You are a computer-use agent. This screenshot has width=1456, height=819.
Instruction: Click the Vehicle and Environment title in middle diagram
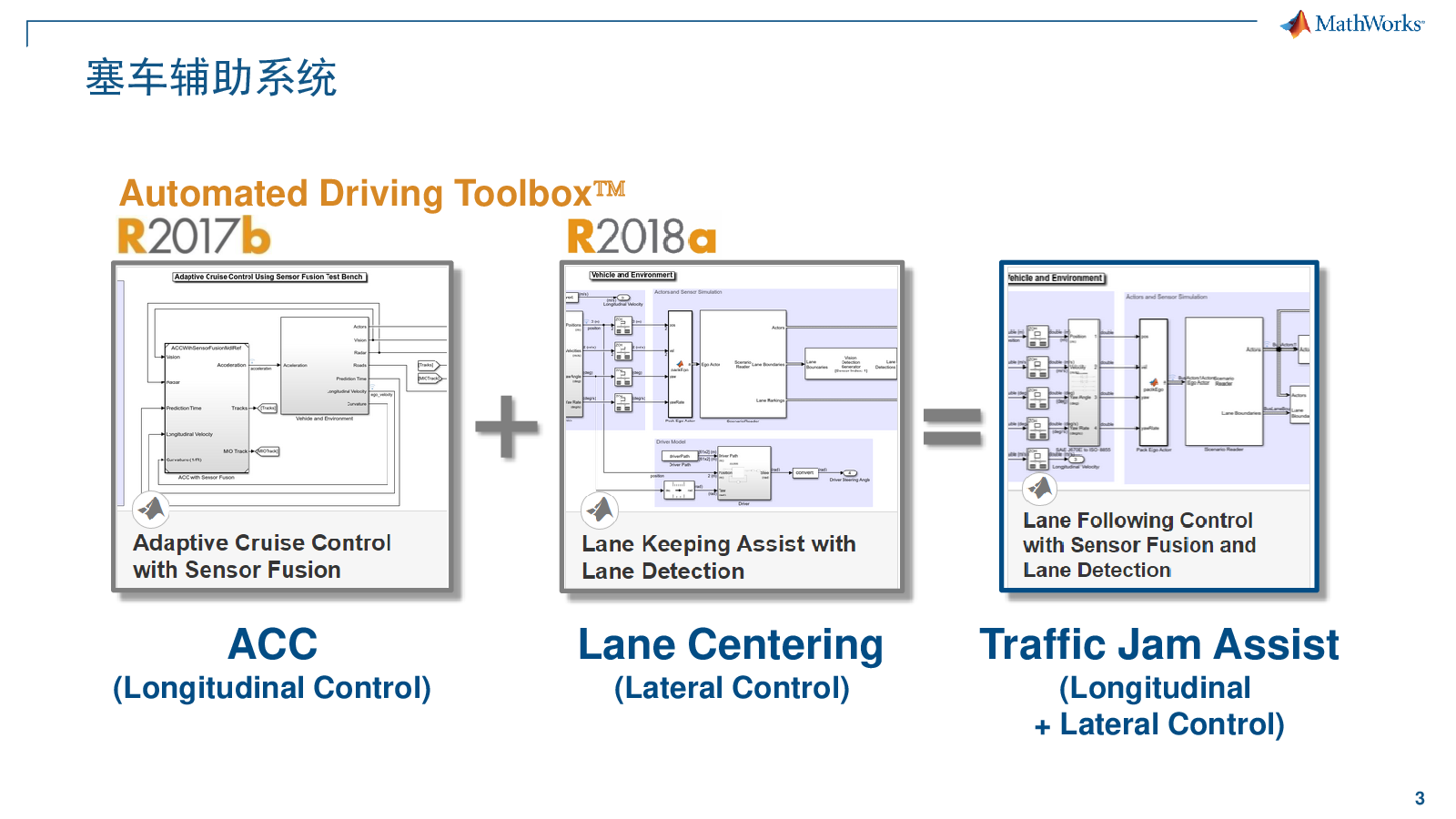tap(632, 275)
